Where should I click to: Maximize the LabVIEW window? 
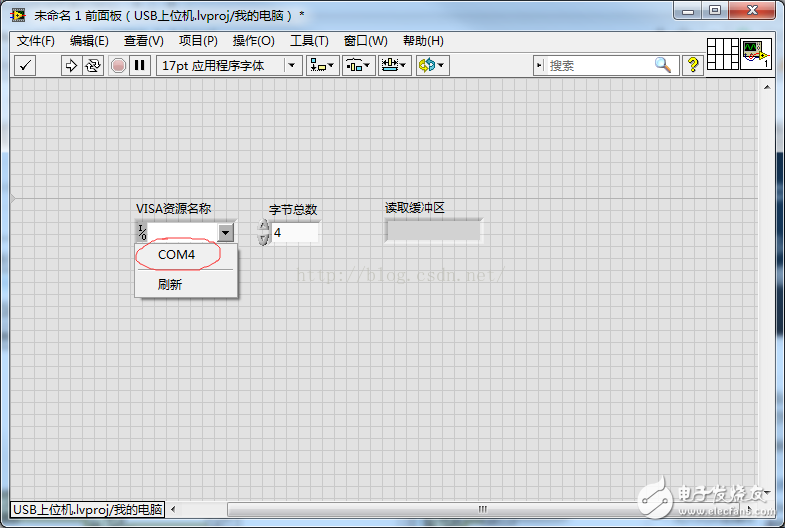click(715, 11)
